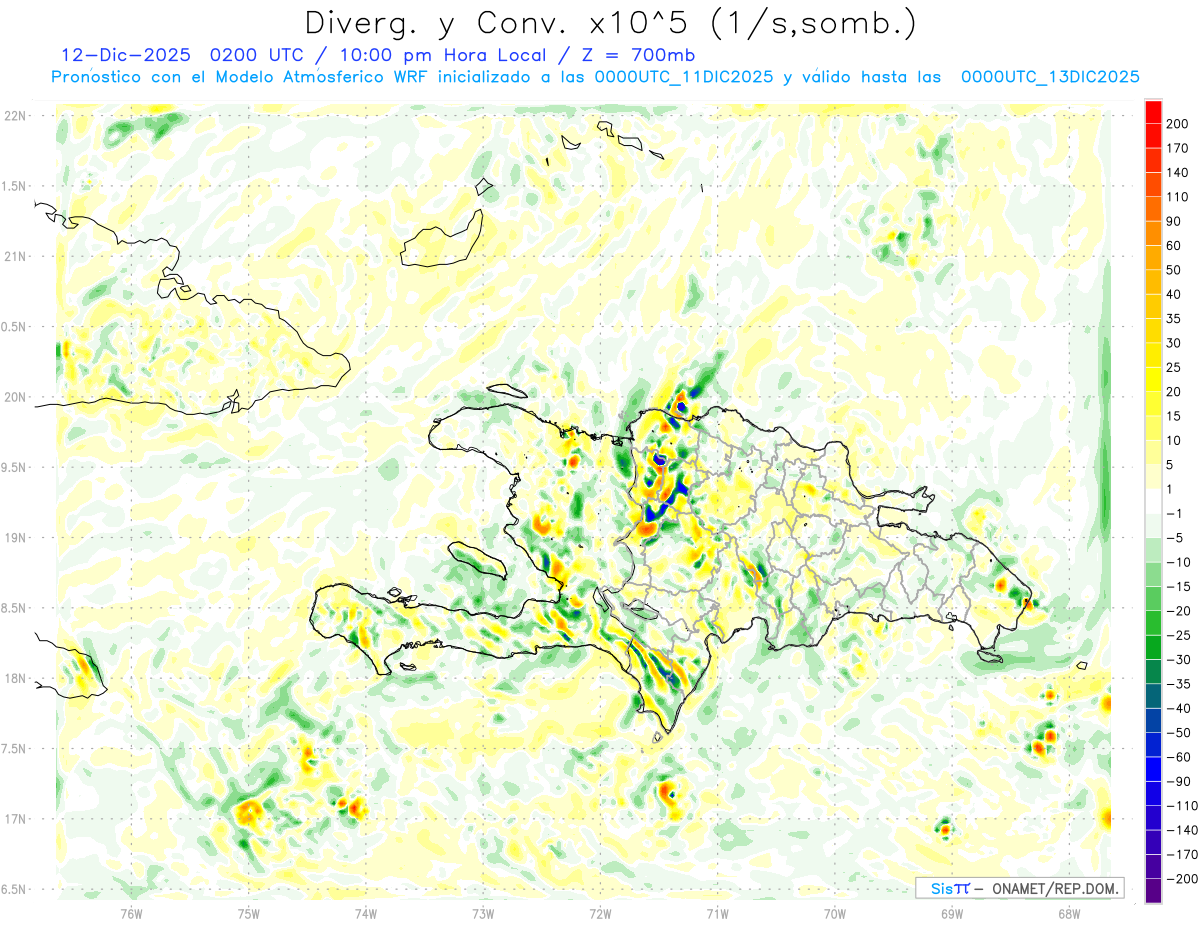Click the colorbar label '170'

[x=1177, y=148]
